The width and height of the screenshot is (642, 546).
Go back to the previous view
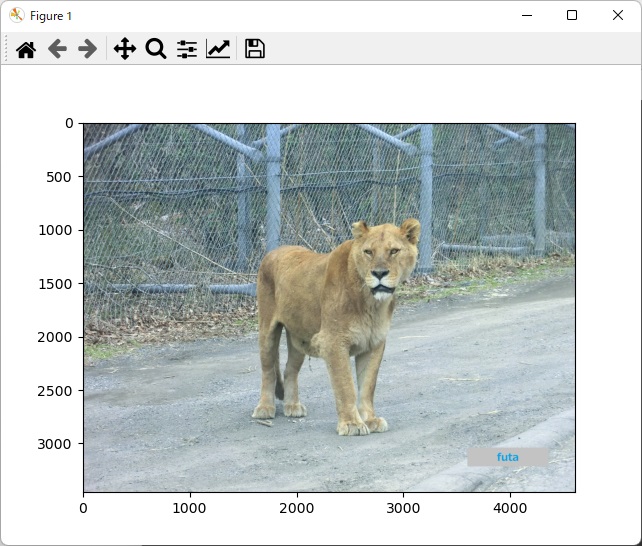[57, 49]
